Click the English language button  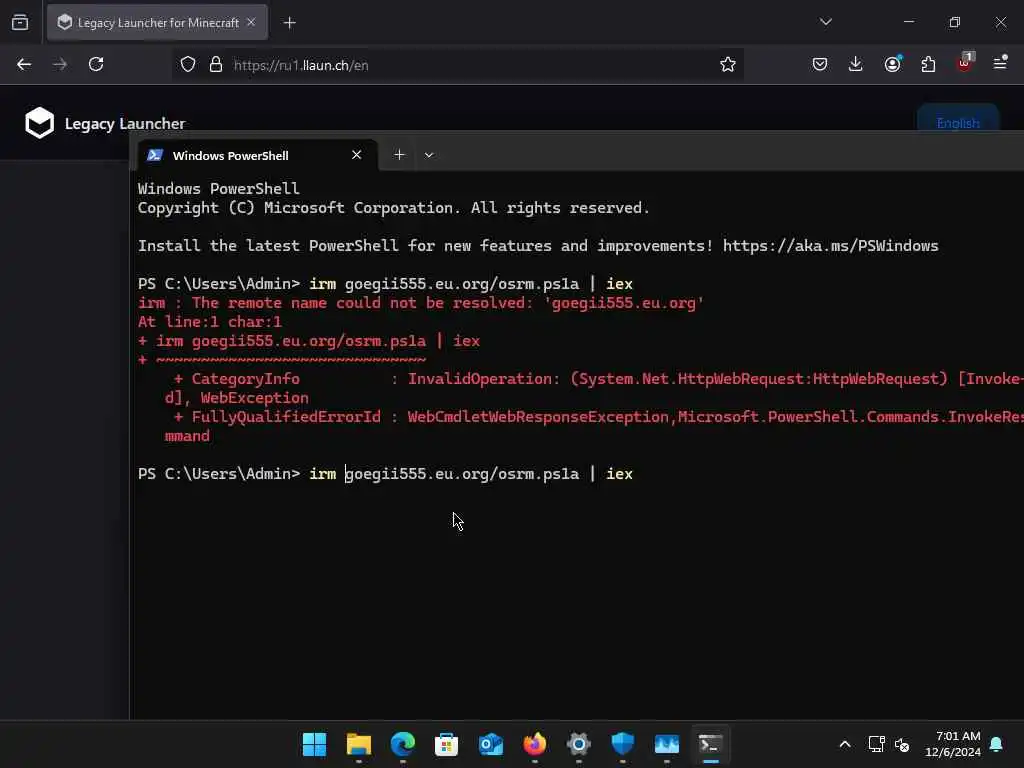(x=958, y=122)
